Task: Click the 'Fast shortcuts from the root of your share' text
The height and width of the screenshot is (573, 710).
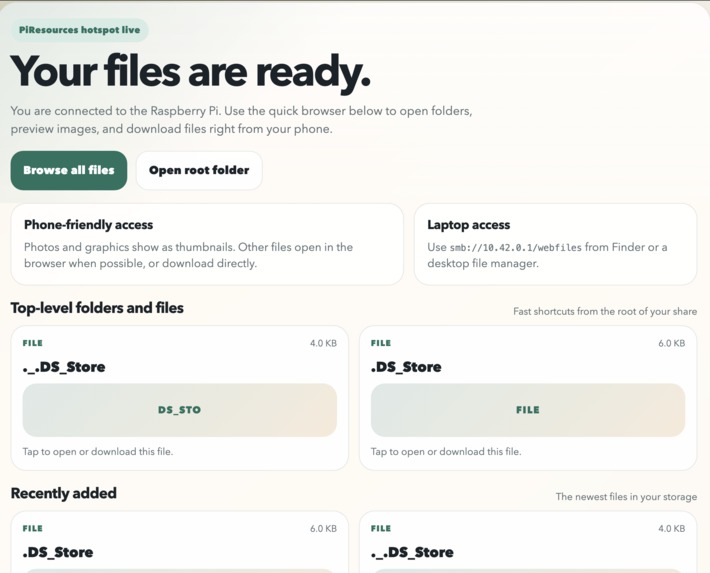Action: coord(605,312)
